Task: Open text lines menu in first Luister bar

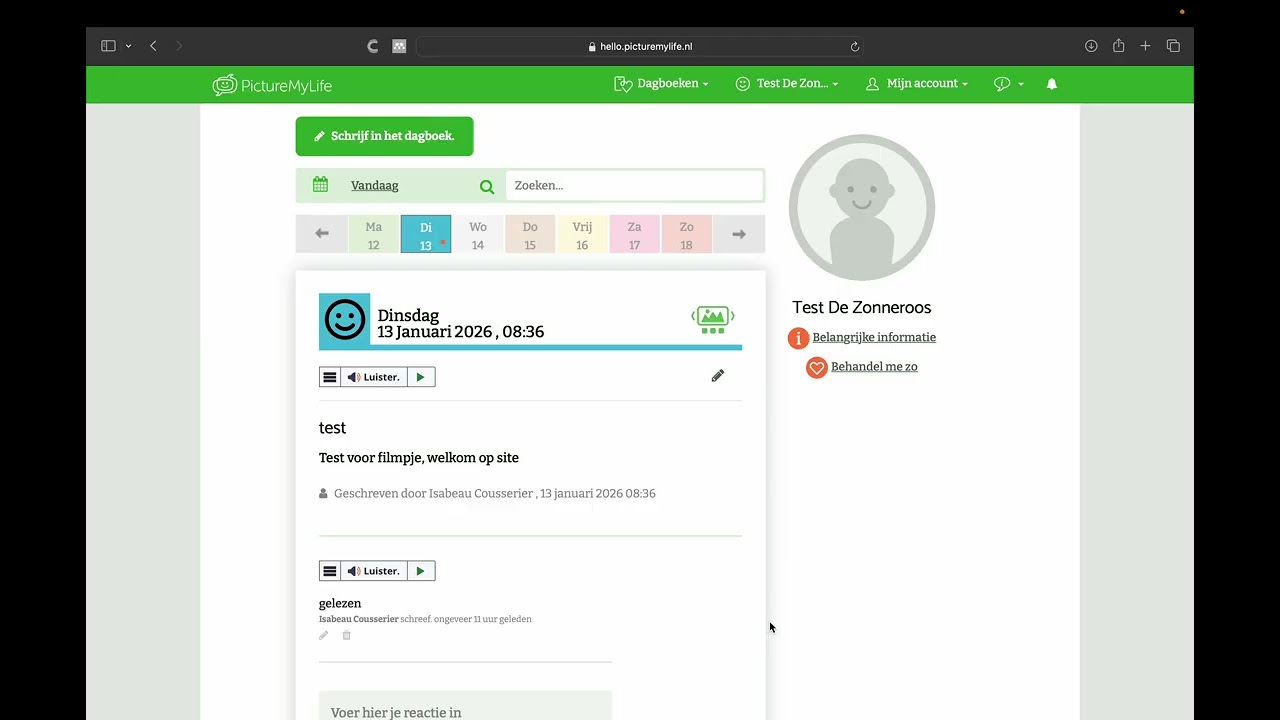Action: [x=330, y=377]
